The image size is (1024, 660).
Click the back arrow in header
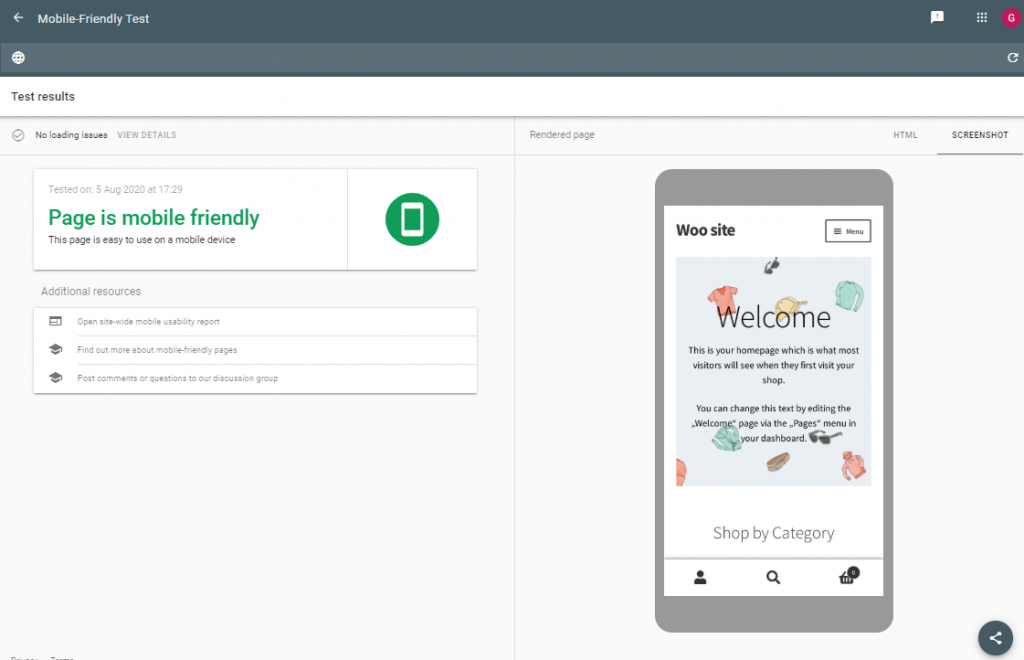[x=18, y=18]
